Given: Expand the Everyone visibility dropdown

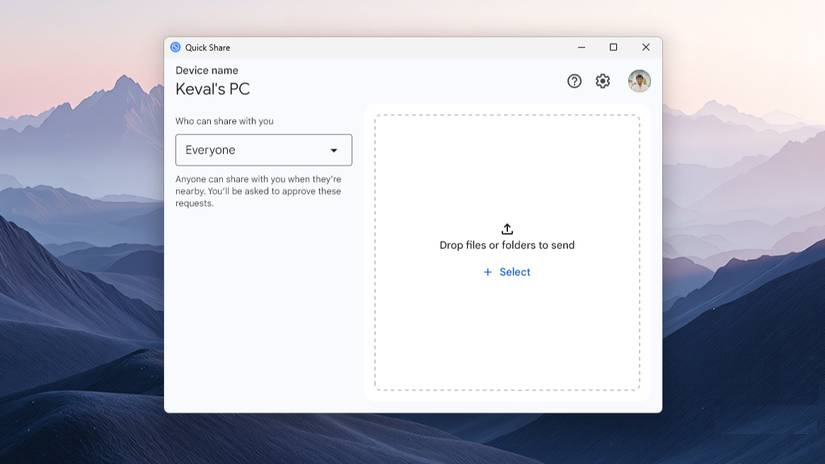Looking at the screenshot, I should coord(264,150).
